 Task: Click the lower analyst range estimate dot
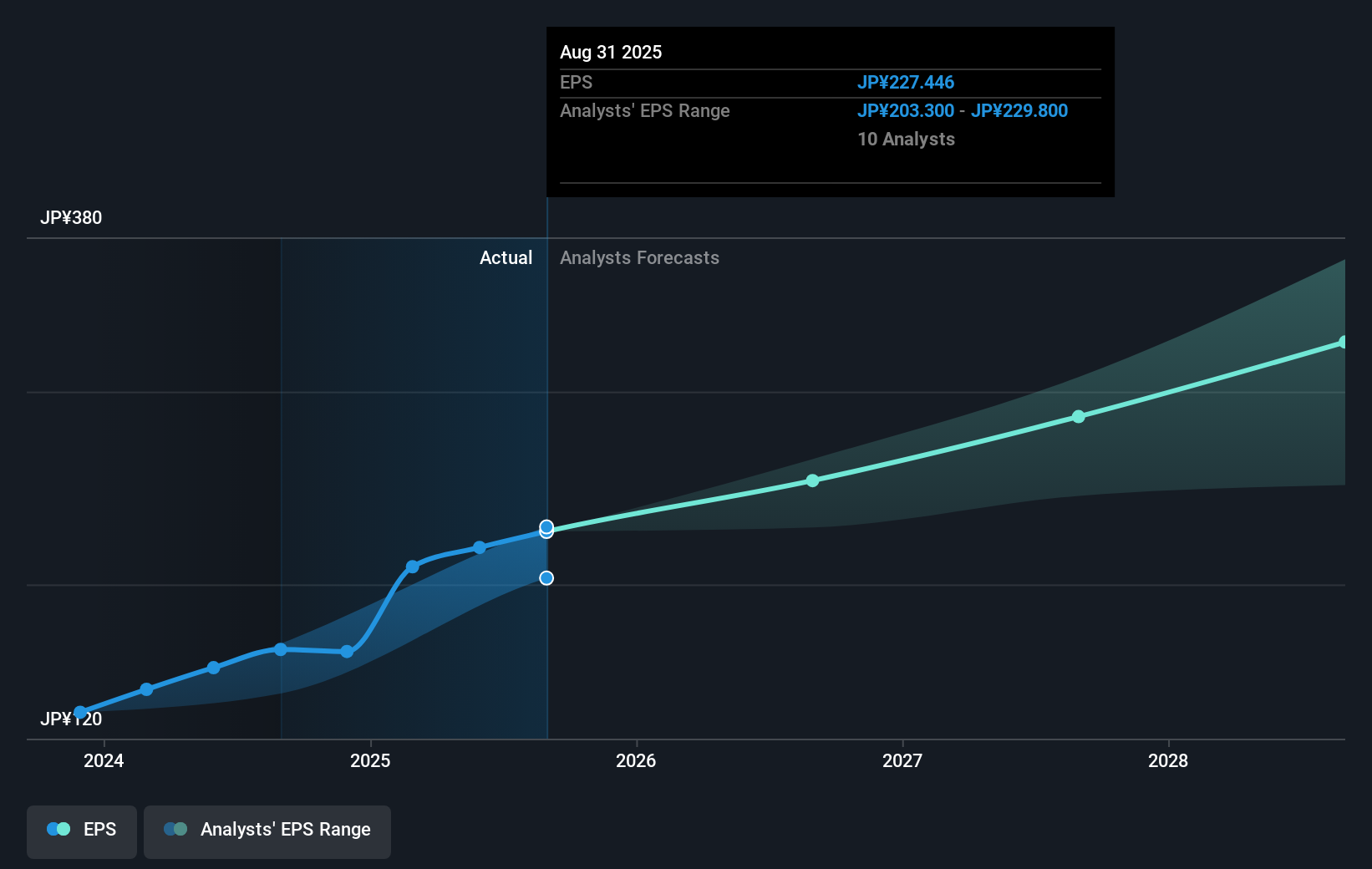click(546, 578)
